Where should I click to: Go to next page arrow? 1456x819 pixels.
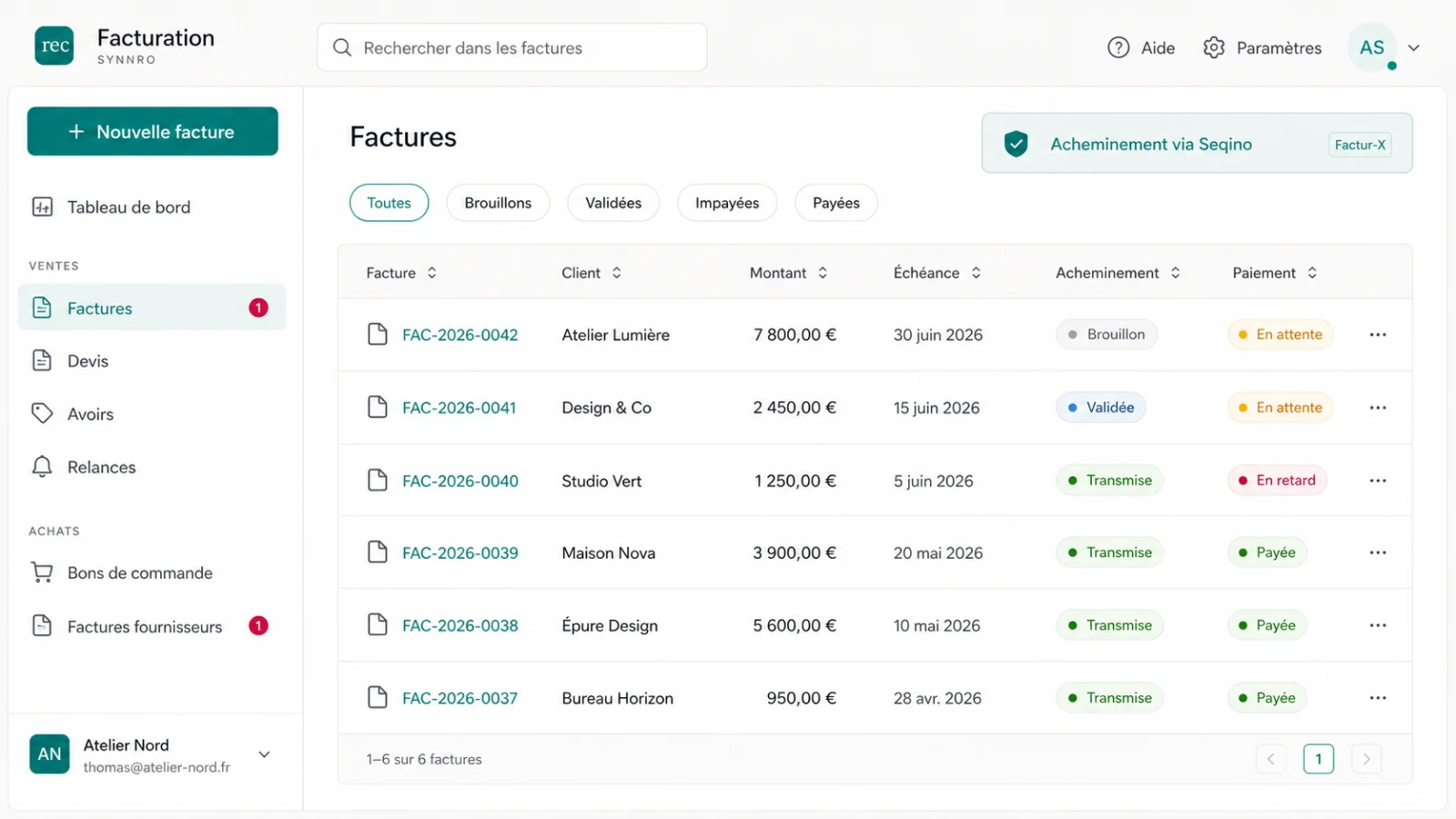[1366, 759]
